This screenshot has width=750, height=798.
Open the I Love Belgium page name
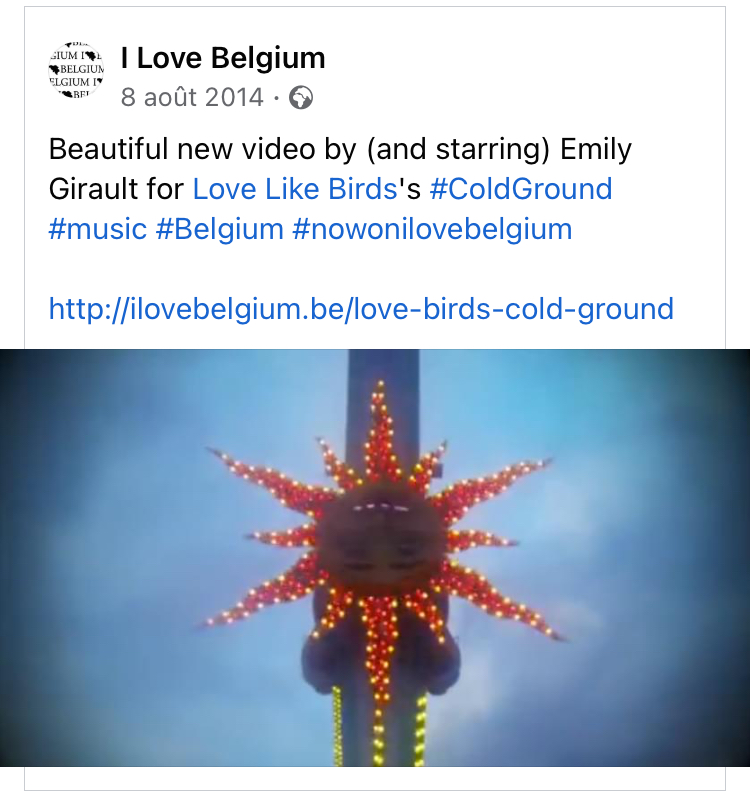click(x=223, y=58)
